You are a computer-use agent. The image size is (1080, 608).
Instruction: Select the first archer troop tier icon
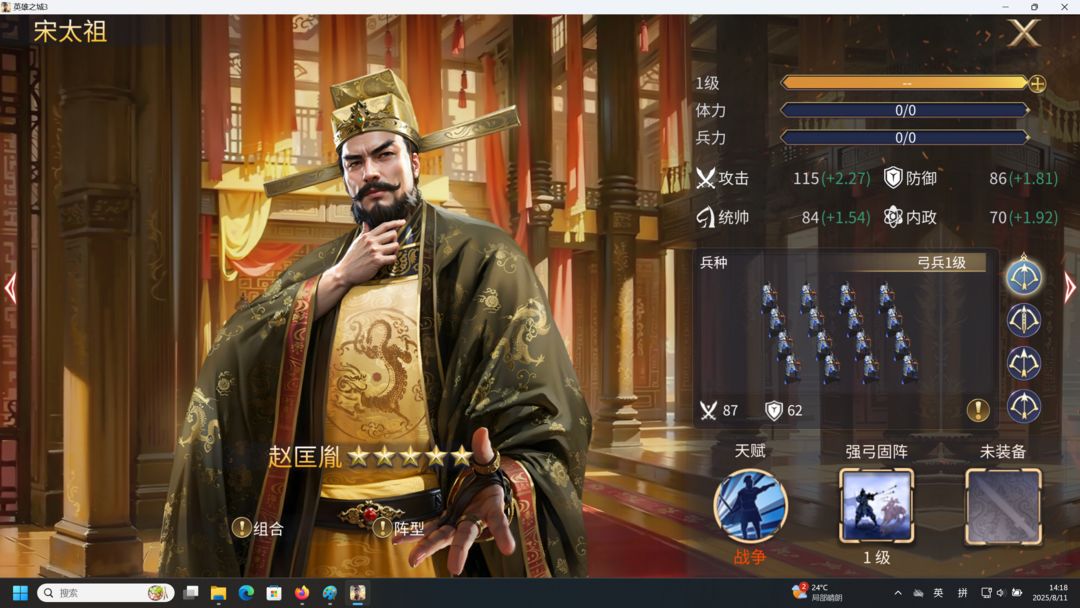(x=1024, y=277)
